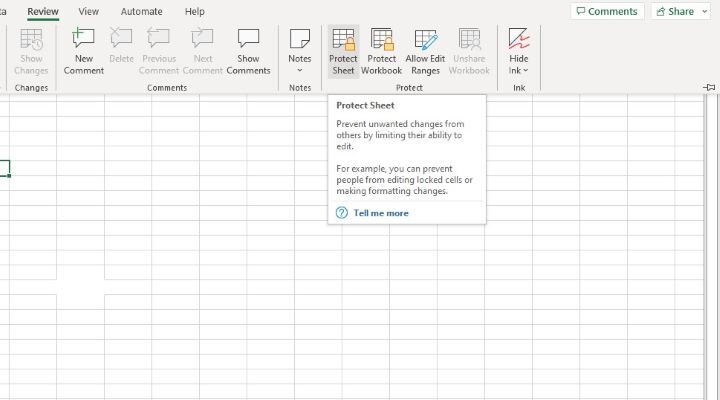The image size is (720, 400).
Task: Jump to the Next Comment
Action: [203, 40]
